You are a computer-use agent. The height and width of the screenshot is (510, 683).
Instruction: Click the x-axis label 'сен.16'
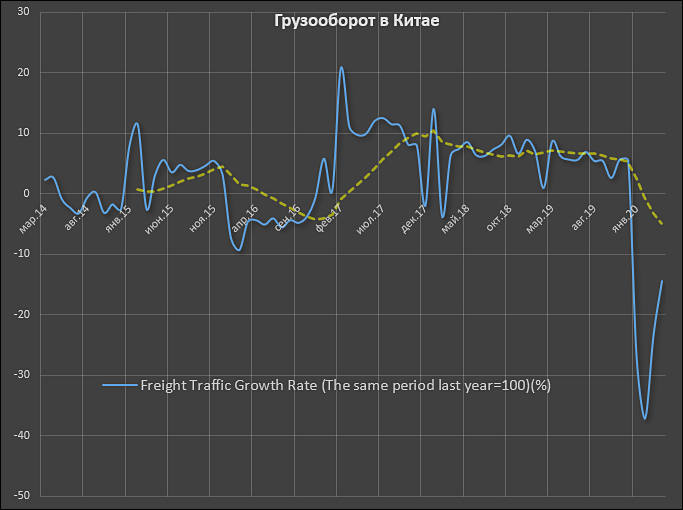click(287, 218)
